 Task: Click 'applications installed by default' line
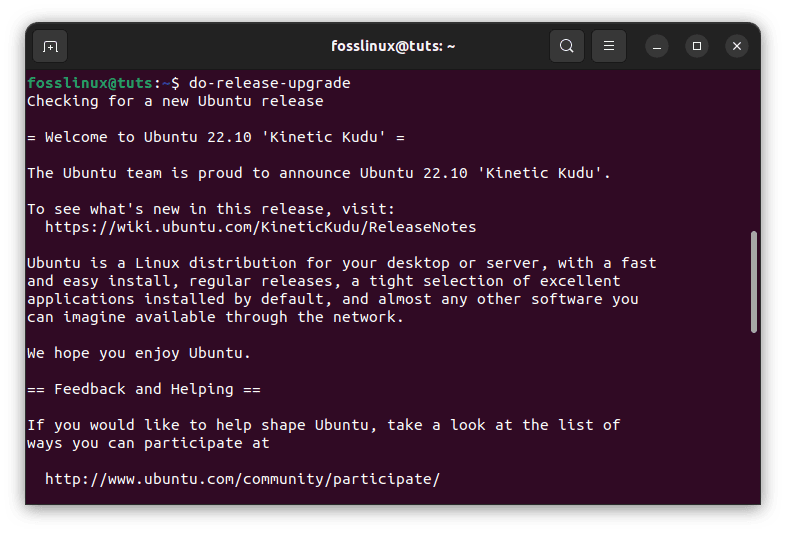333,299
